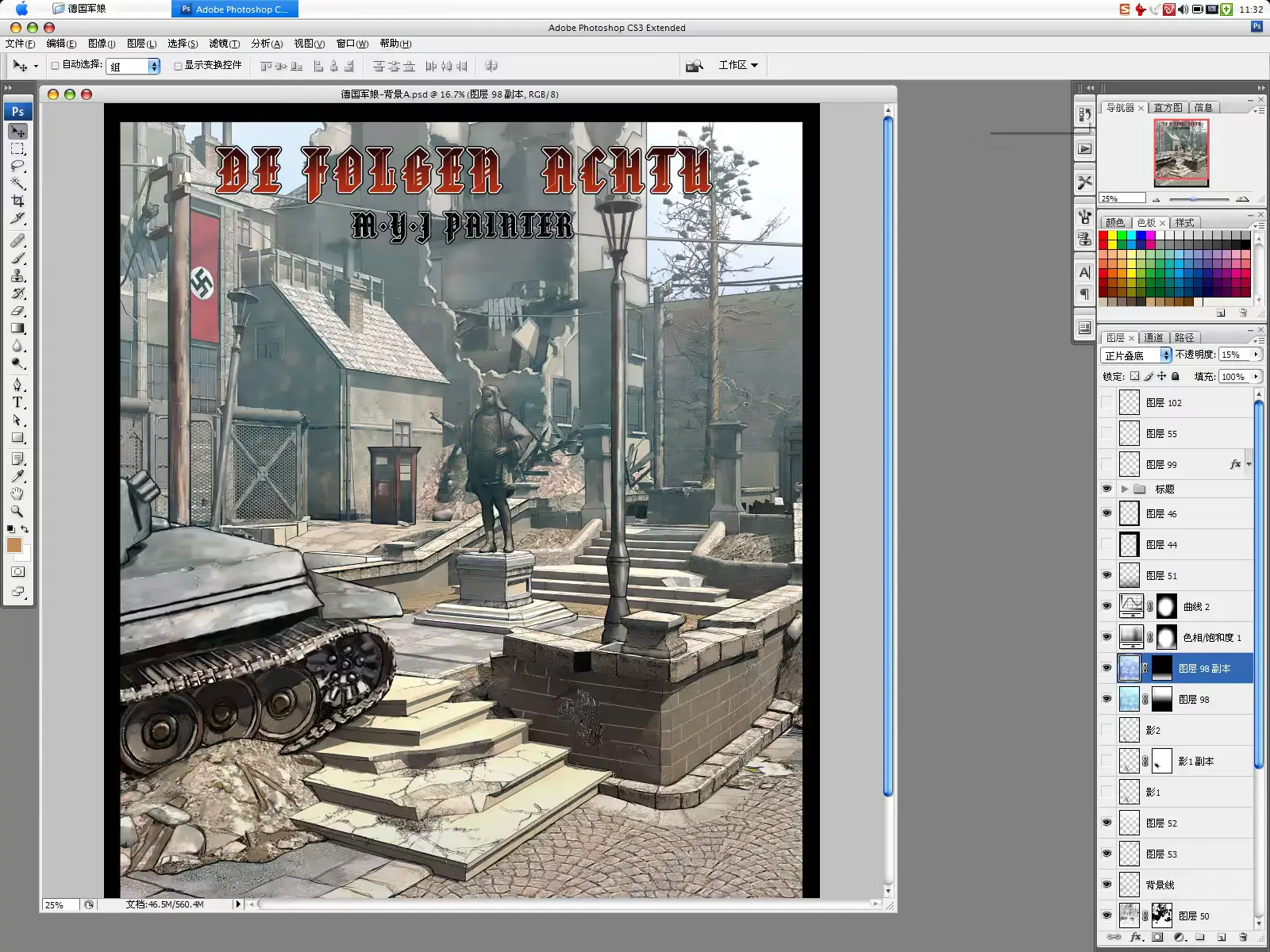Screen dimensions: 1270x952
Task: Click the zoom percentage field in the status bar
Action: point(60,904)
